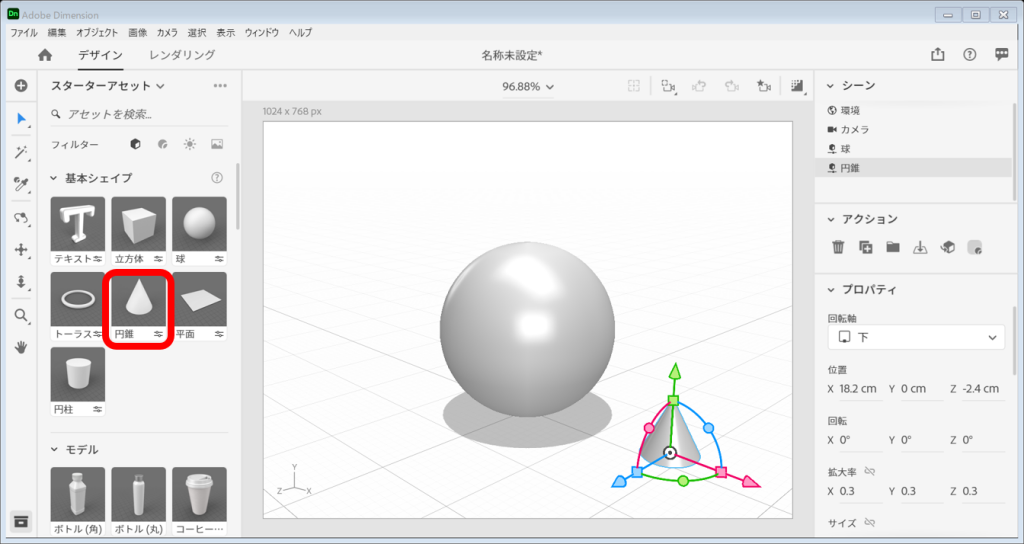
Task: Select 球 in the scene panel
Action: (x=845, y=148)
